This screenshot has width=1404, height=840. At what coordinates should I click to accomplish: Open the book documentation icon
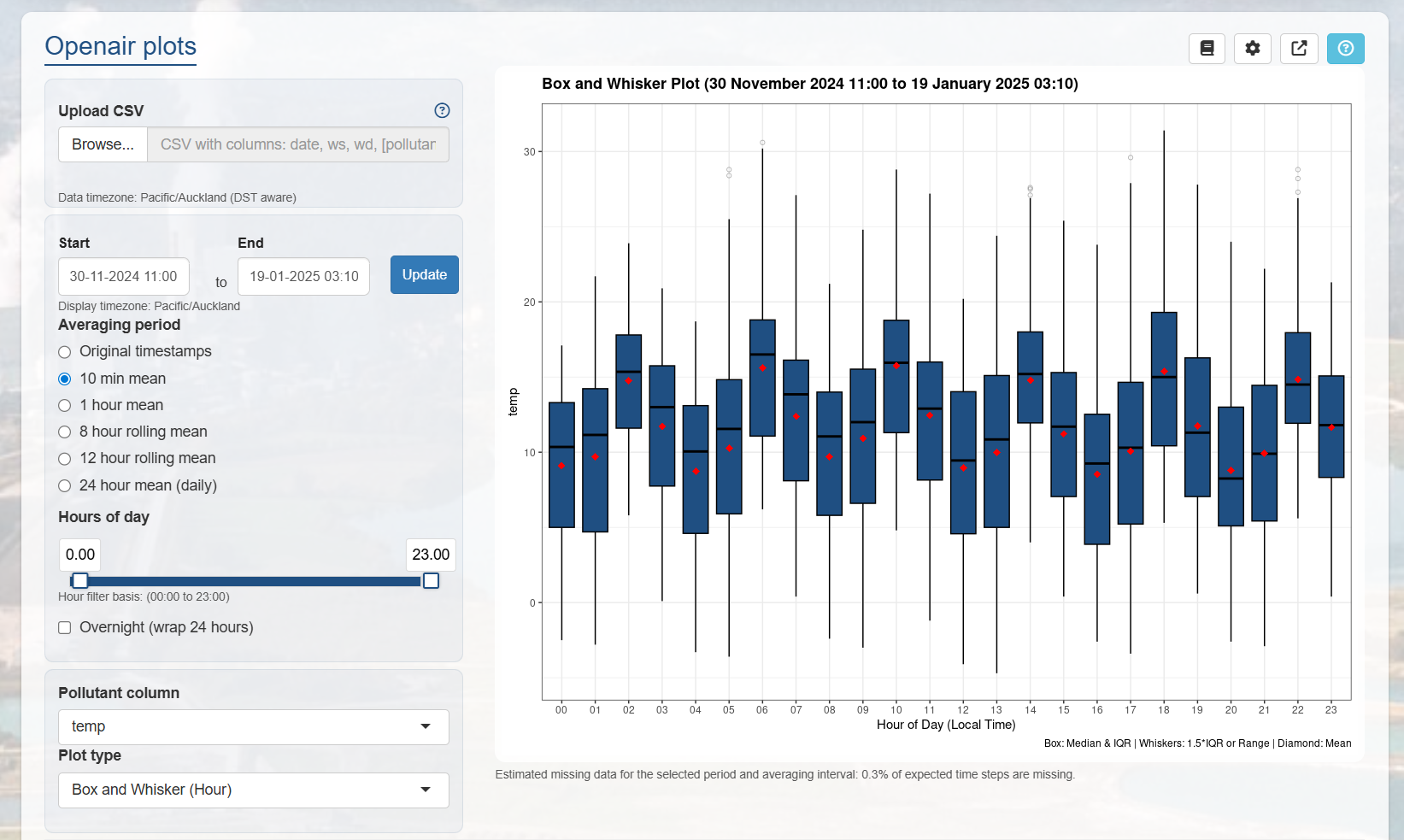click(1207, 49)
